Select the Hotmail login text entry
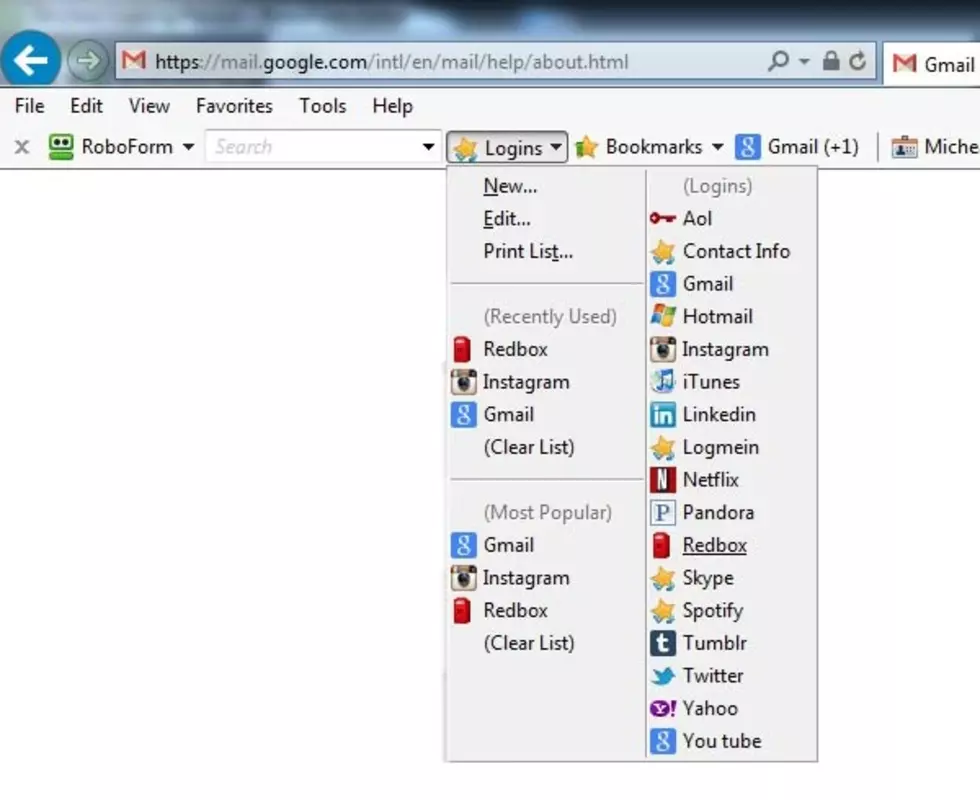Image resolution: width=980 pixels, height=800 pixels. point(718,316)
